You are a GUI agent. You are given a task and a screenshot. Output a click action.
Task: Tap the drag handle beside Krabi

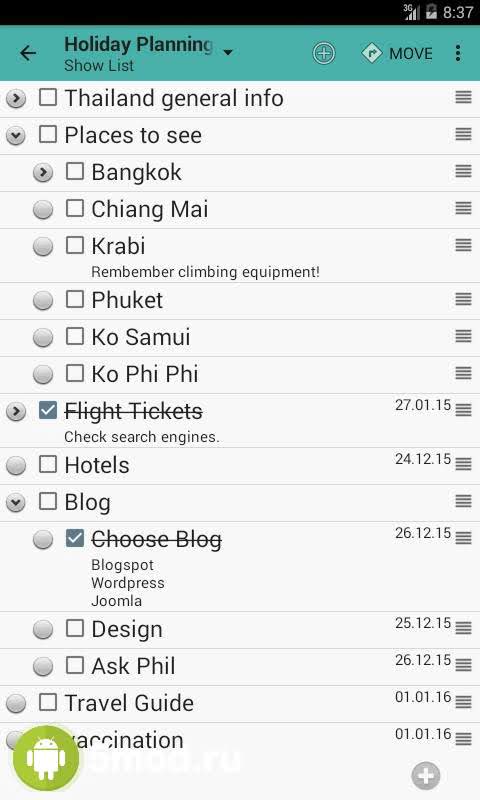[463, 245]
